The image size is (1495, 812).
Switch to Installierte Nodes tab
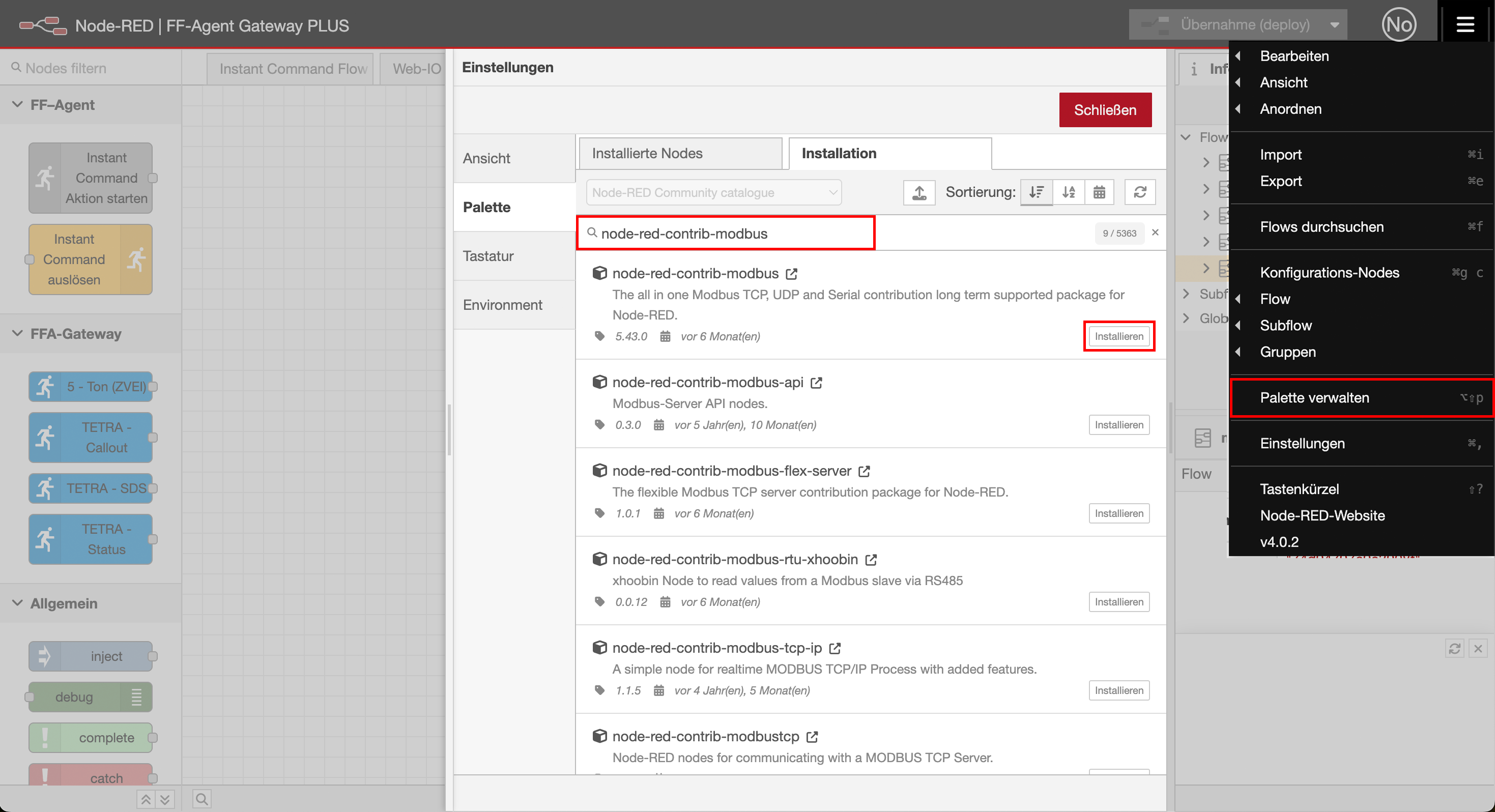pos(680,153)
